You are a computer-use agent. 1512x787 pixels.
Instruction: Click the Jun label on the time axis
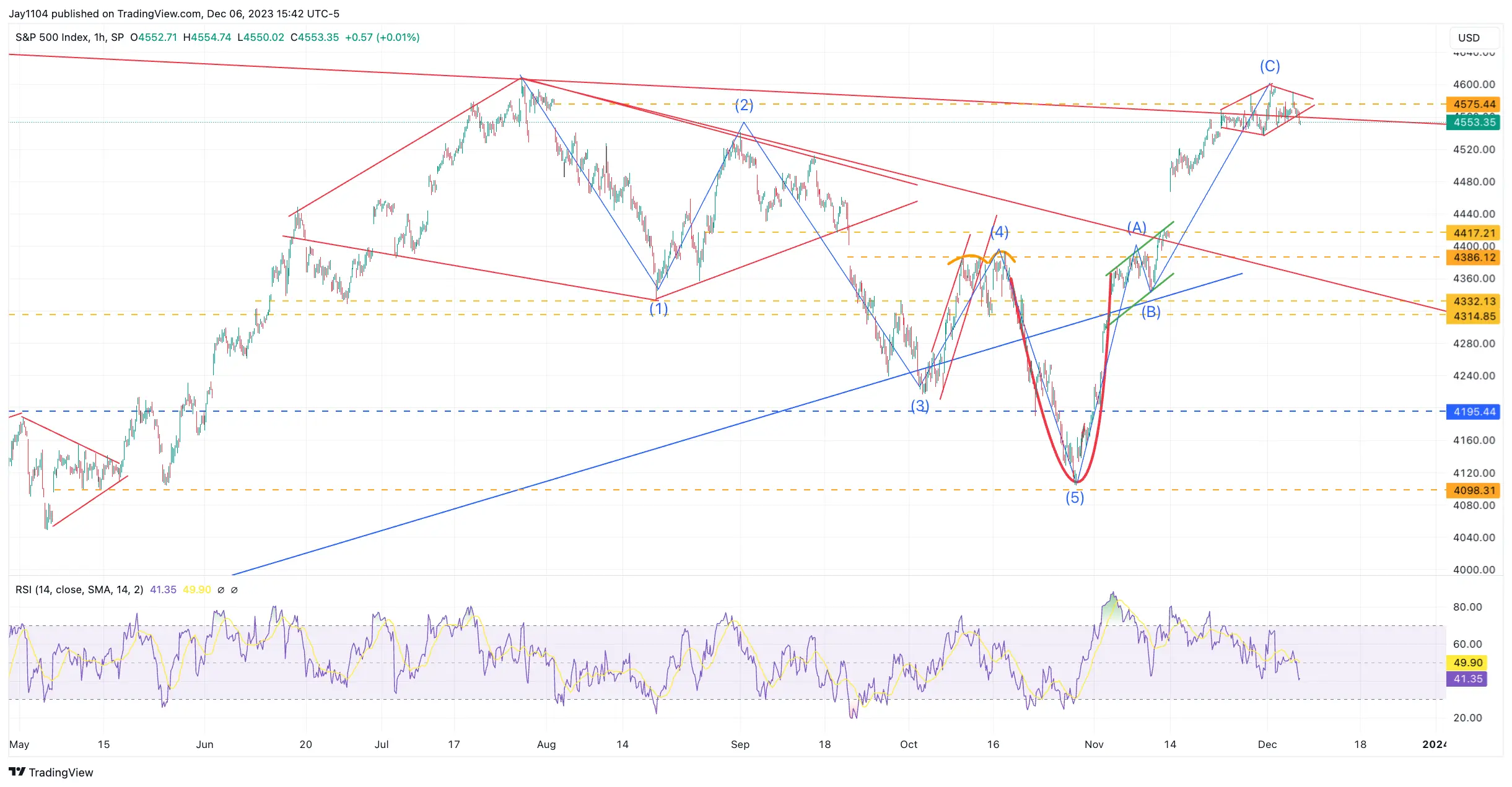coord(204,744)
